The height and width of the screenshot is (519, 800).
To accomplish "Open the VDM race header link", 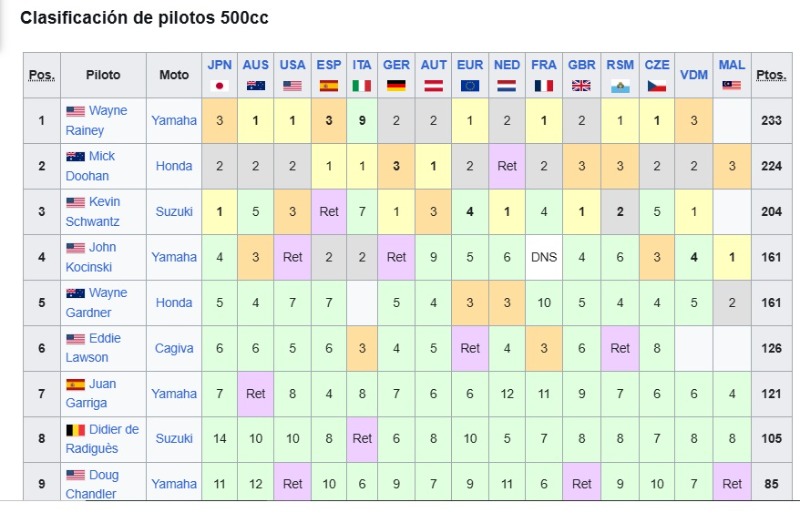I will pos(694,75).
